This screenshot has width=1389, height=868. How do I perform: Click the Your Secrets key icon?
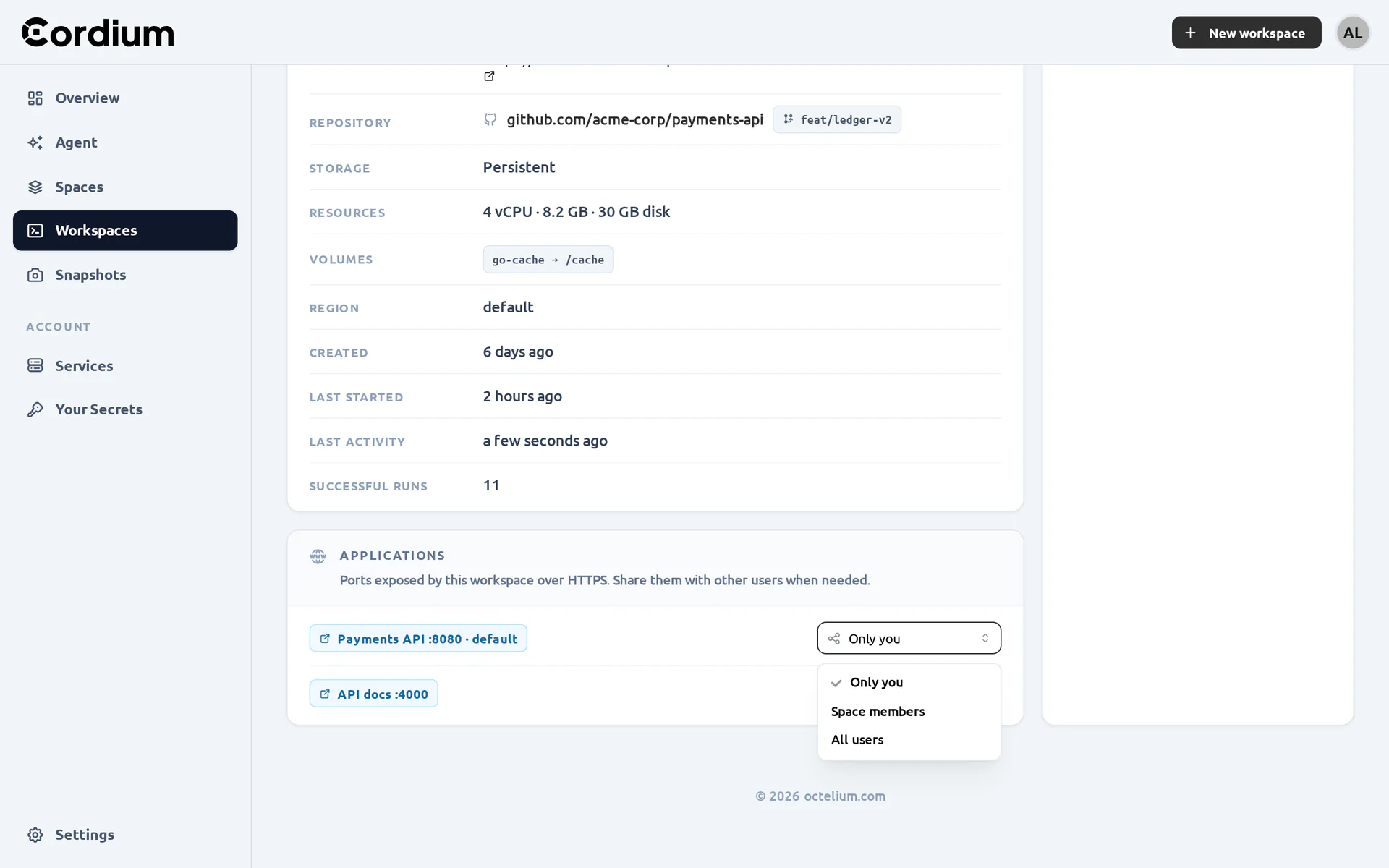point(35,409)
